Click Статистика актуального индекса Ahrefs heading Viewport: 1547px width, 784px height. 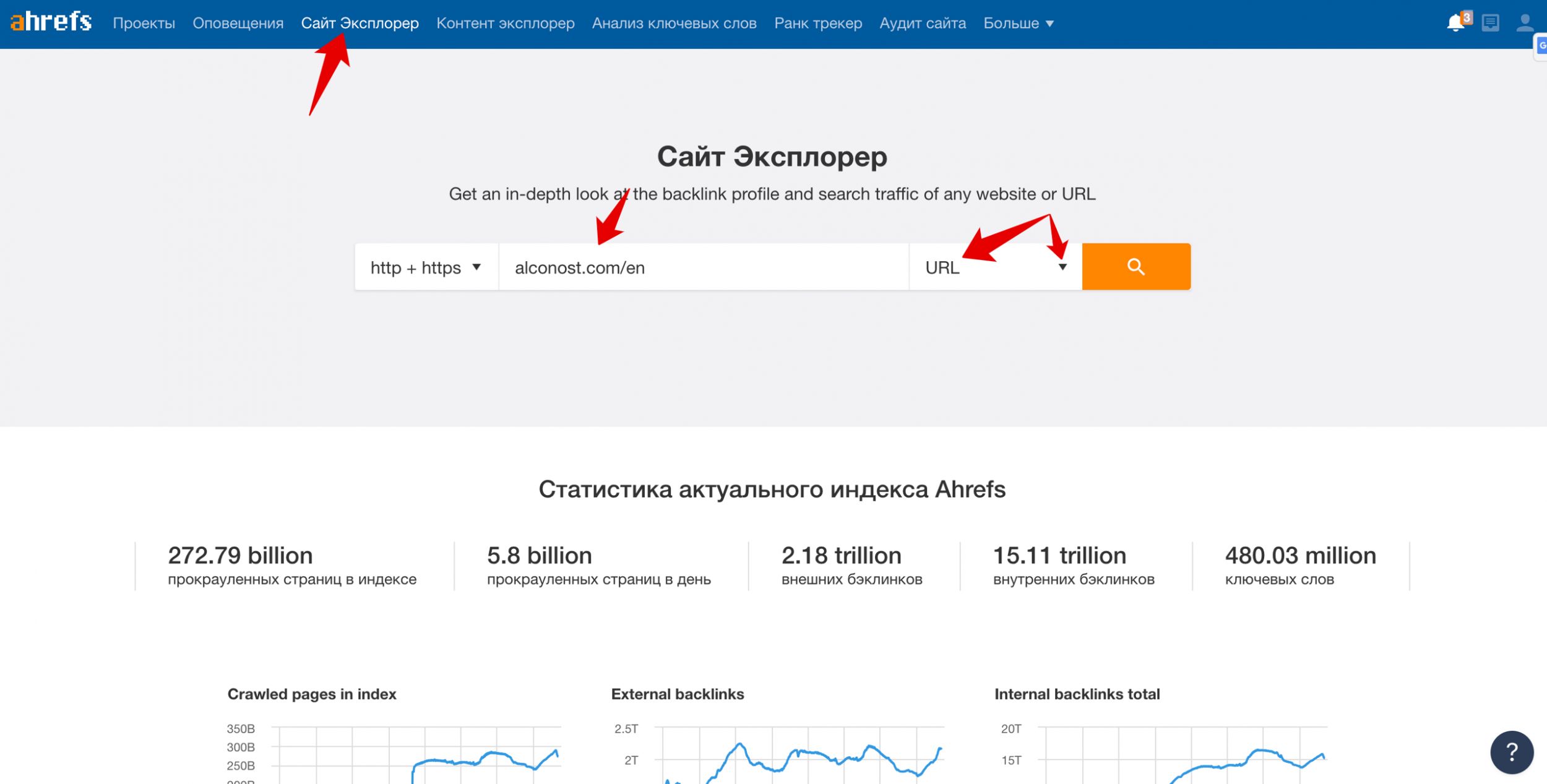pyautogui.click(x=772, y=489)
